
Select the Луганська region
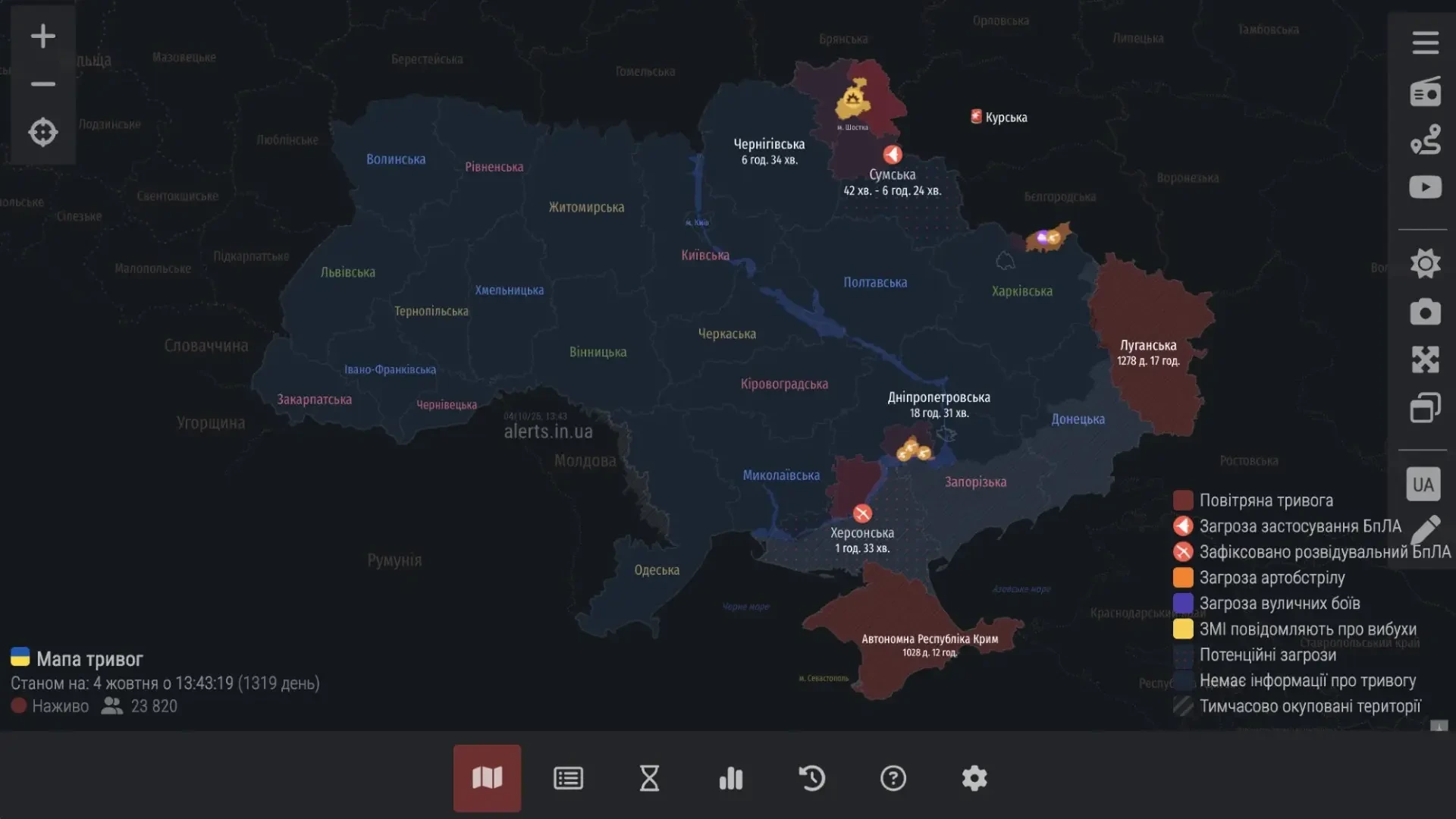pos(1149,345)
